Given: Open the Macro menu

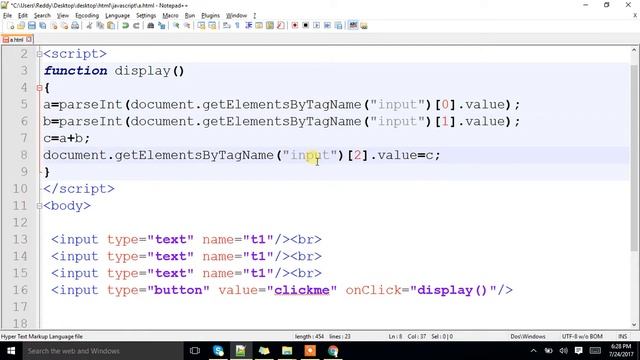Looking at the screenshot, I should pyautogui.click(x=170, y=16).
